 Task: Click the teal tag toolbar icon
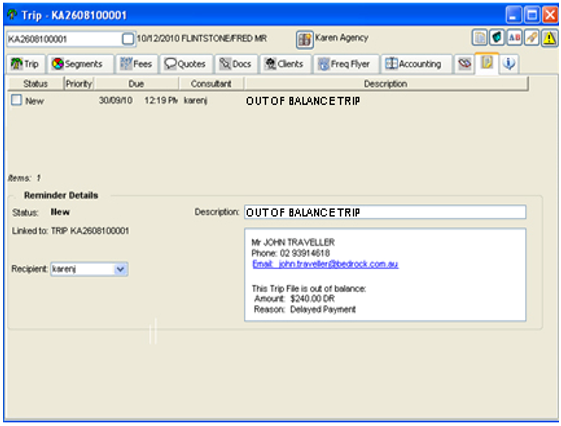497,38
